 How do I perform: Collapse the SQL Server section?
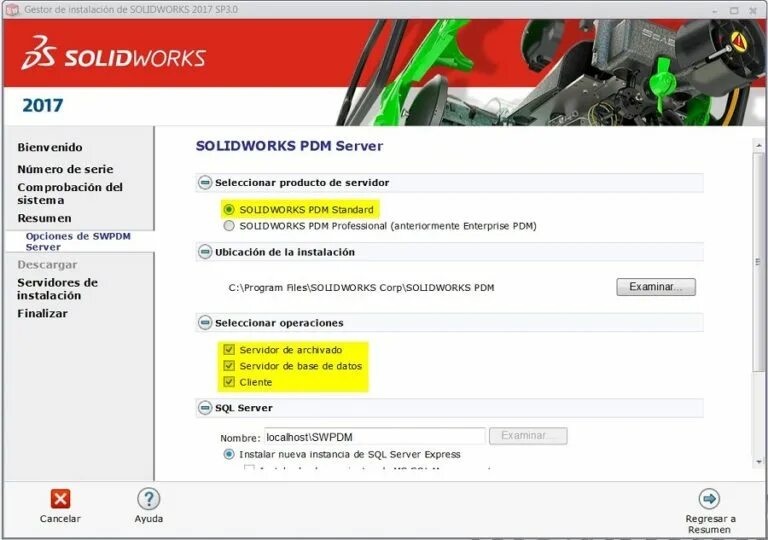[x=205, y=408]
